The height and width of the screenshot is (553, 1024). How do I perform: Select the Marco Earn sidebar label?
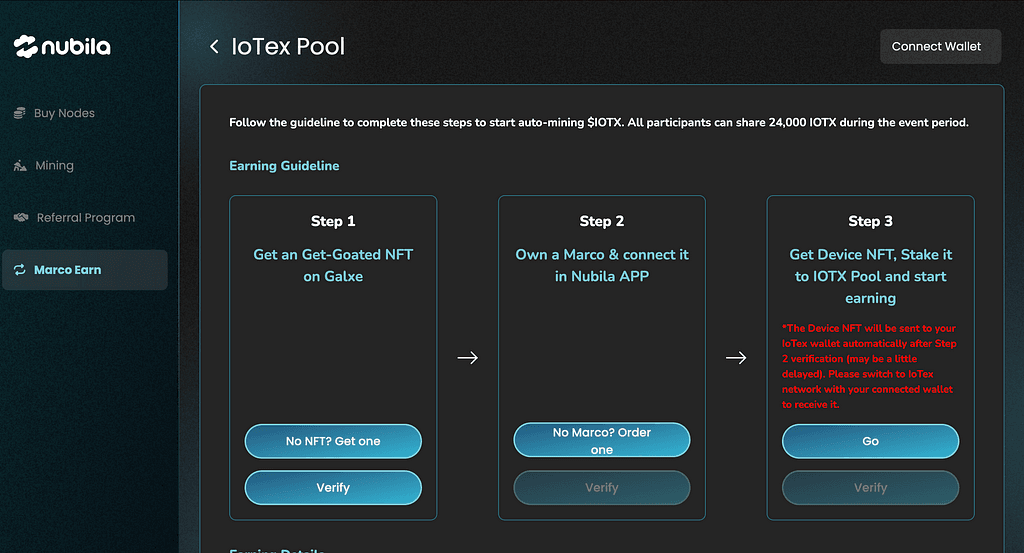(x=67, y=270)
